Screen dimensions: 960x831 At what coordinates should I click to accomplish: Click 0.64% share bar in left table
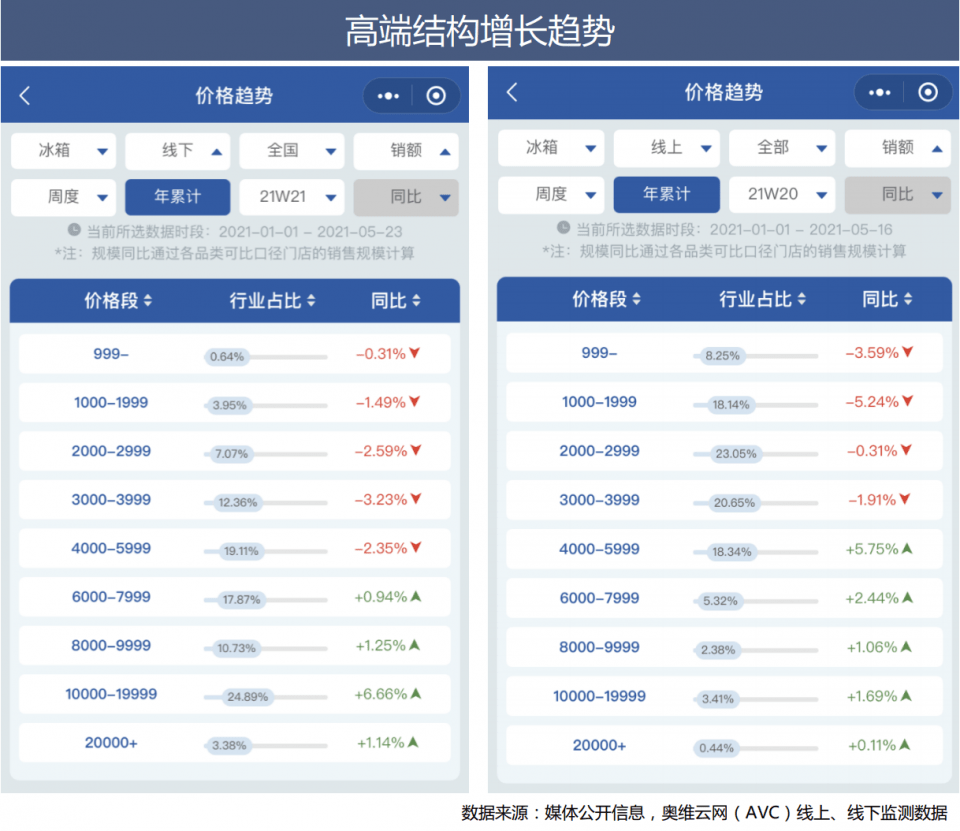[266, 356]
